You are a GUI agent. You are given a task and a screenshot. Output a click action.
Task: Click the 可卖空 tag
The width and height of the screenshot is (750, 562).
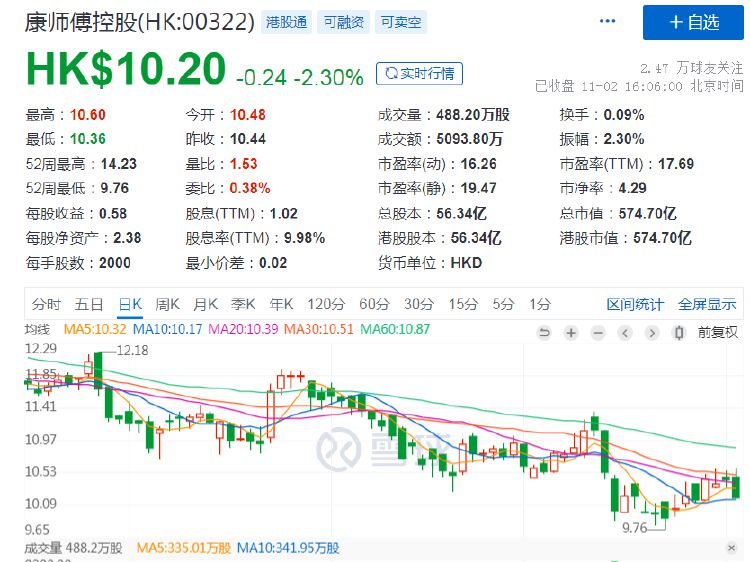coord(400,22)
